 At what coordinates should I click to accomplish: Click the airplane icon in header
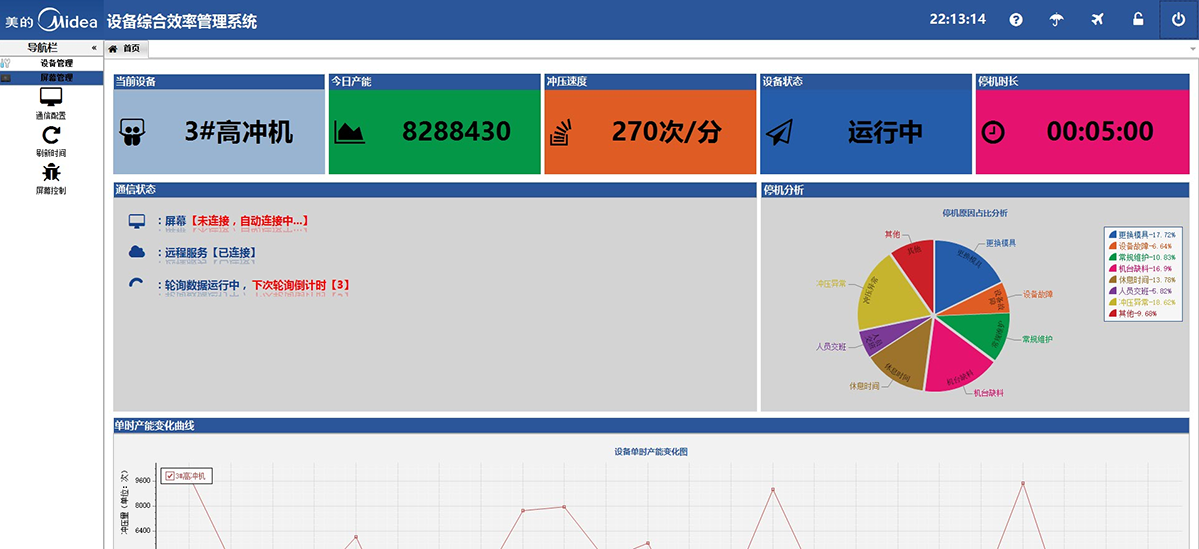(x=1097, y=20)
